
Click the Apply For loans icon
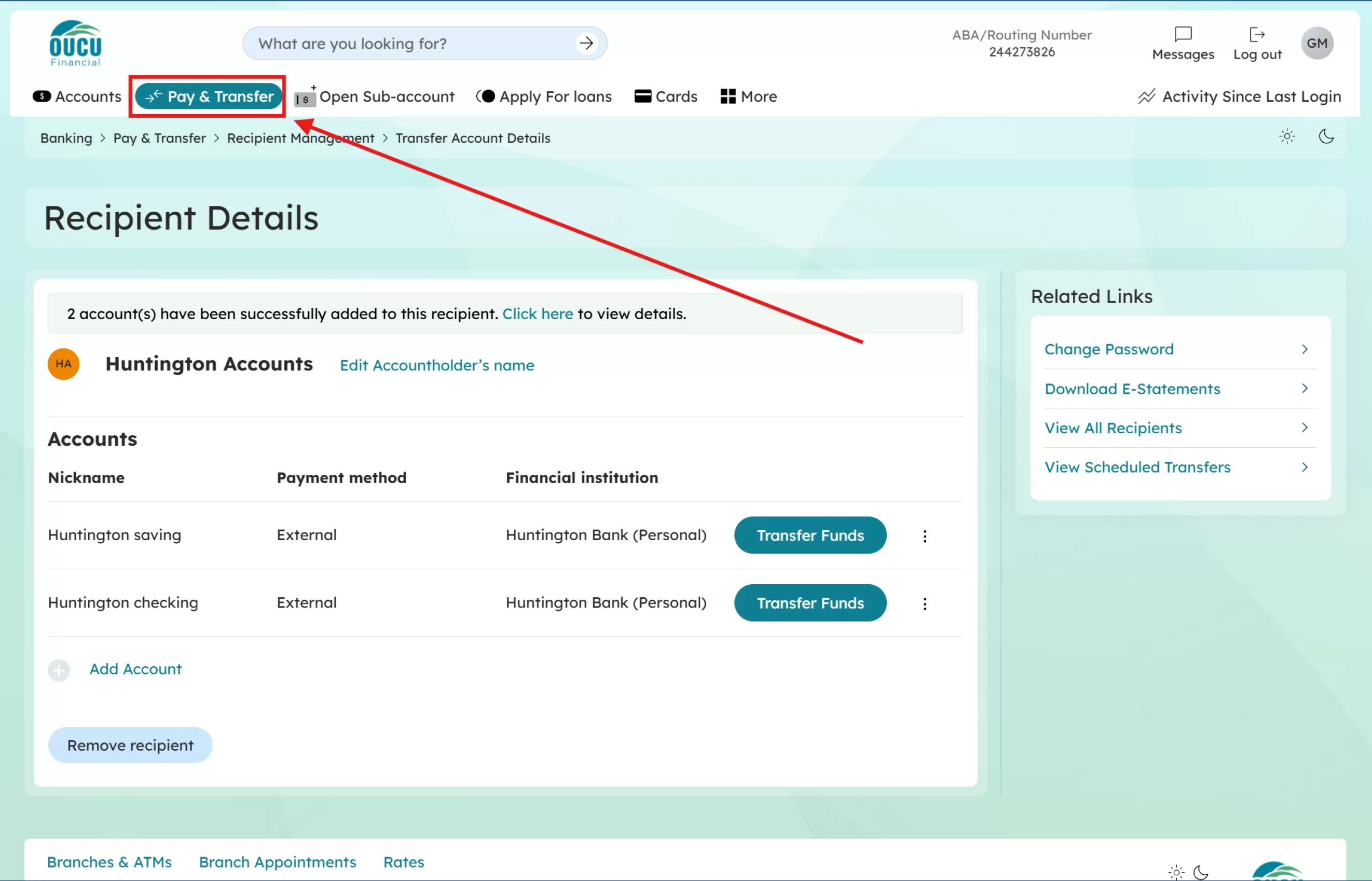[486, 96]
